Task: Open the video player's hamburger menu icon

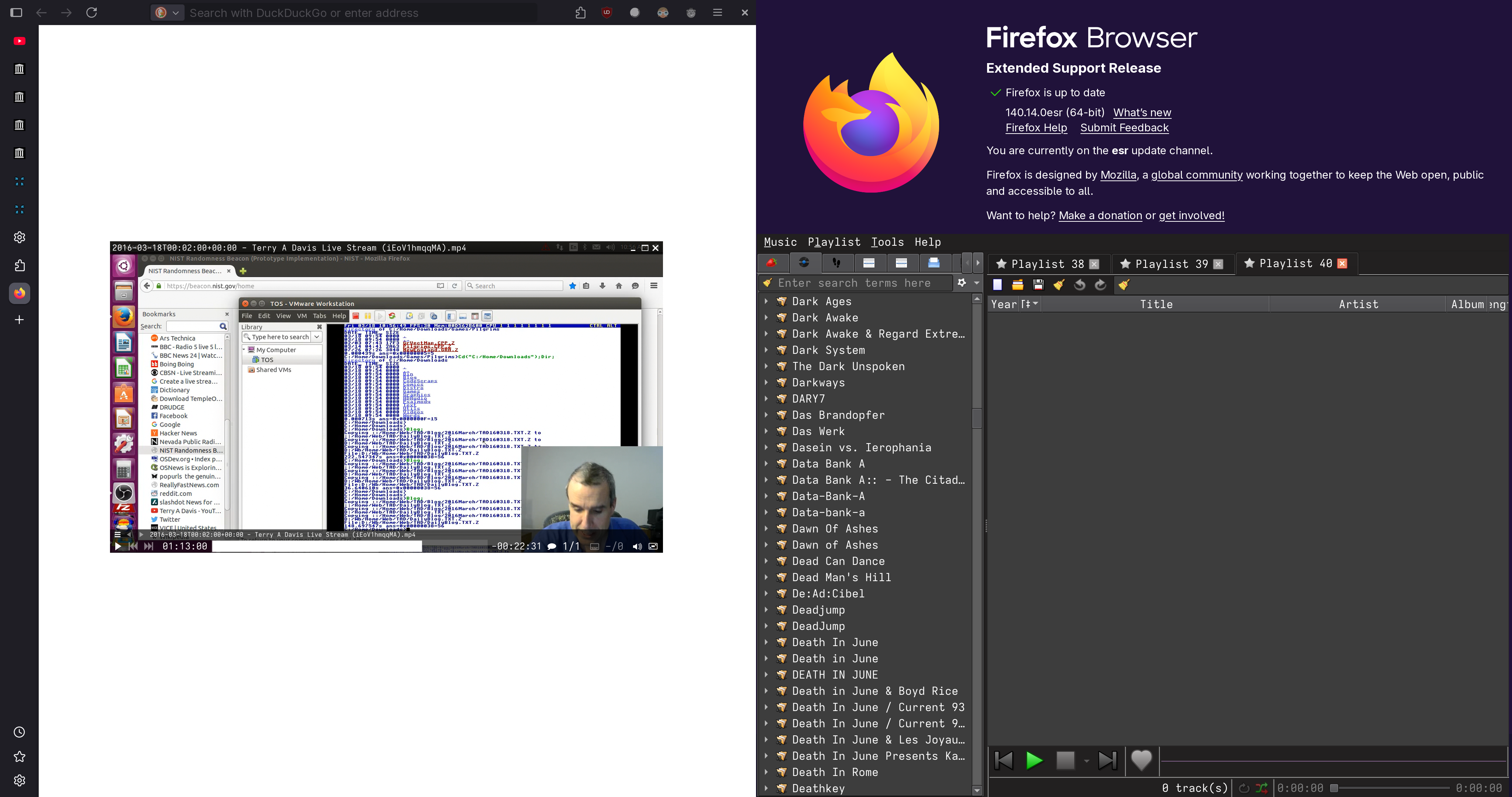Action: tap(117, 535)
